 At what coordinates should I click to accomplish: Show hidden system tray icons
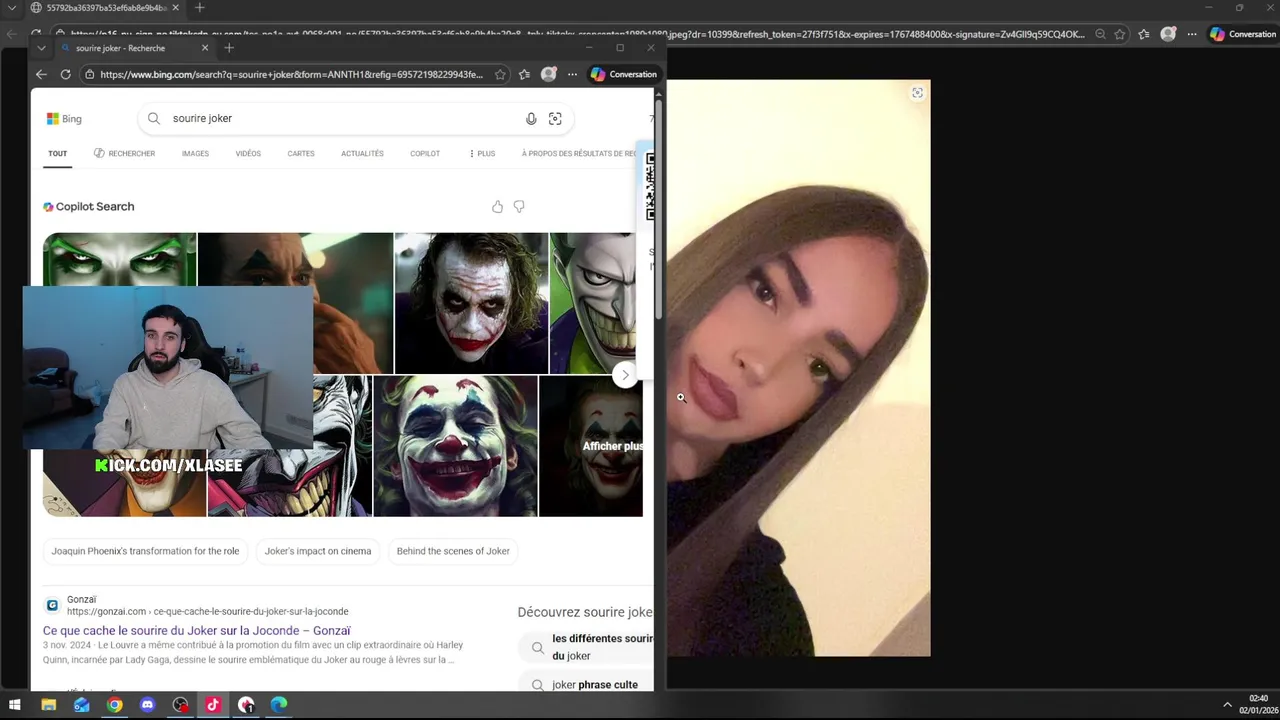point(1227,705)
